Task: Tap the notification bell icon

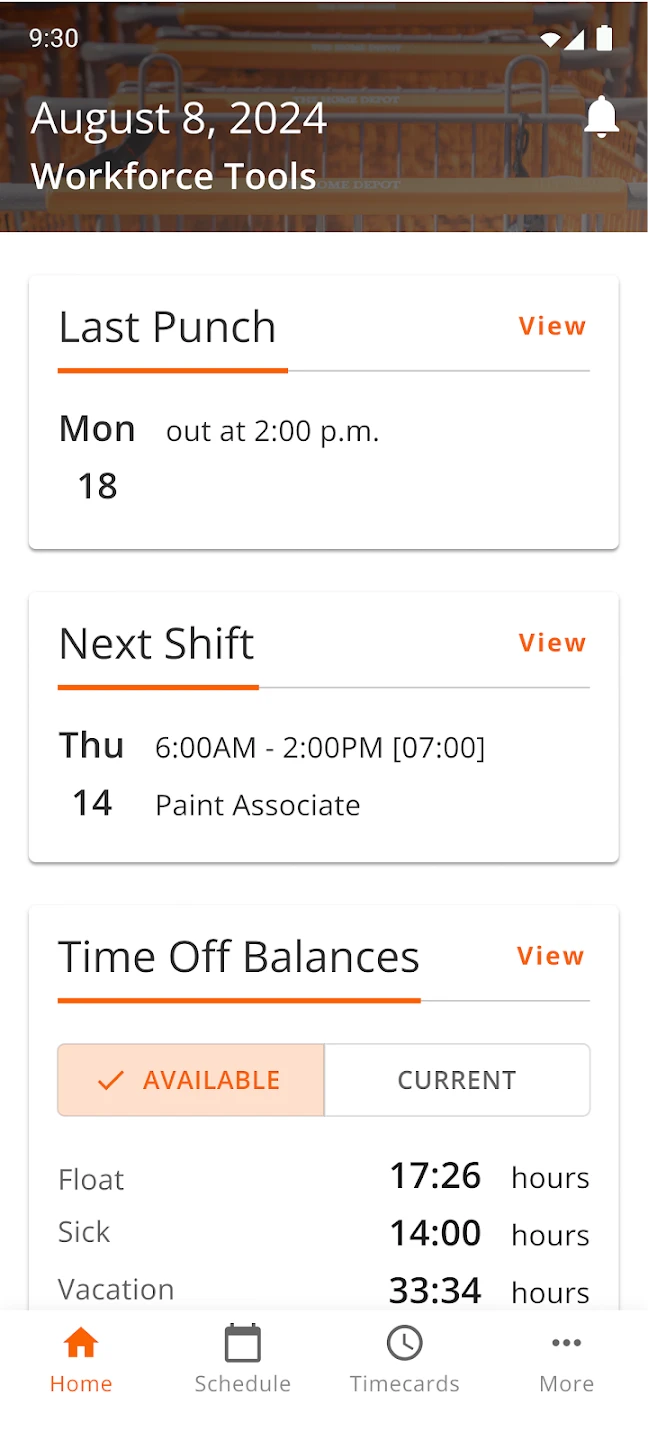Action: coord(602,118)
